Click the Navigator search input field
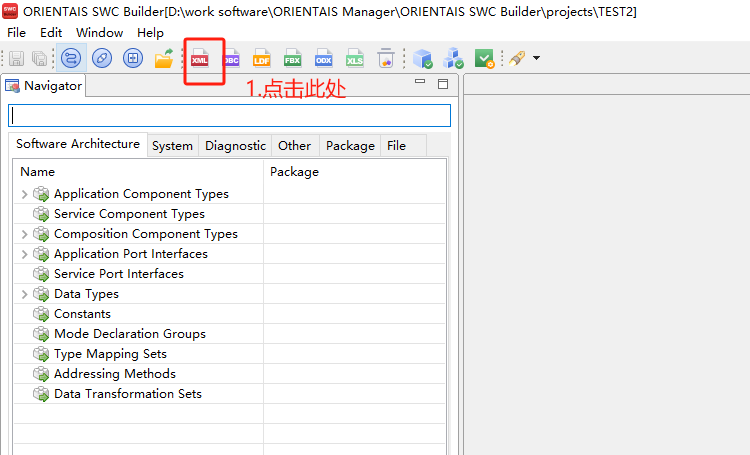The width and height of the screenshot is (750, 455). 229,116
